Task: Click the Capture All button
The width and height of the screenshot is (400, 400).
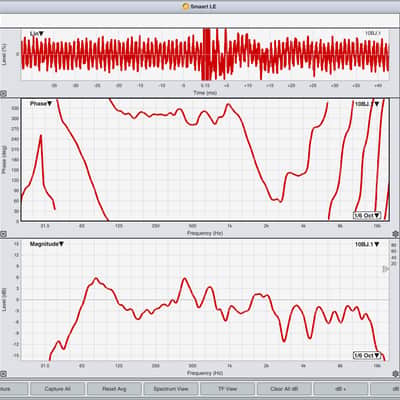Action: point(57,389)
